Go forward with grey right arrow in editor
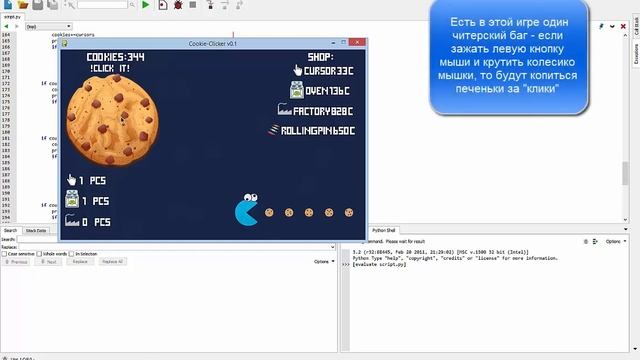640x360 pixels. coord(17,26)
